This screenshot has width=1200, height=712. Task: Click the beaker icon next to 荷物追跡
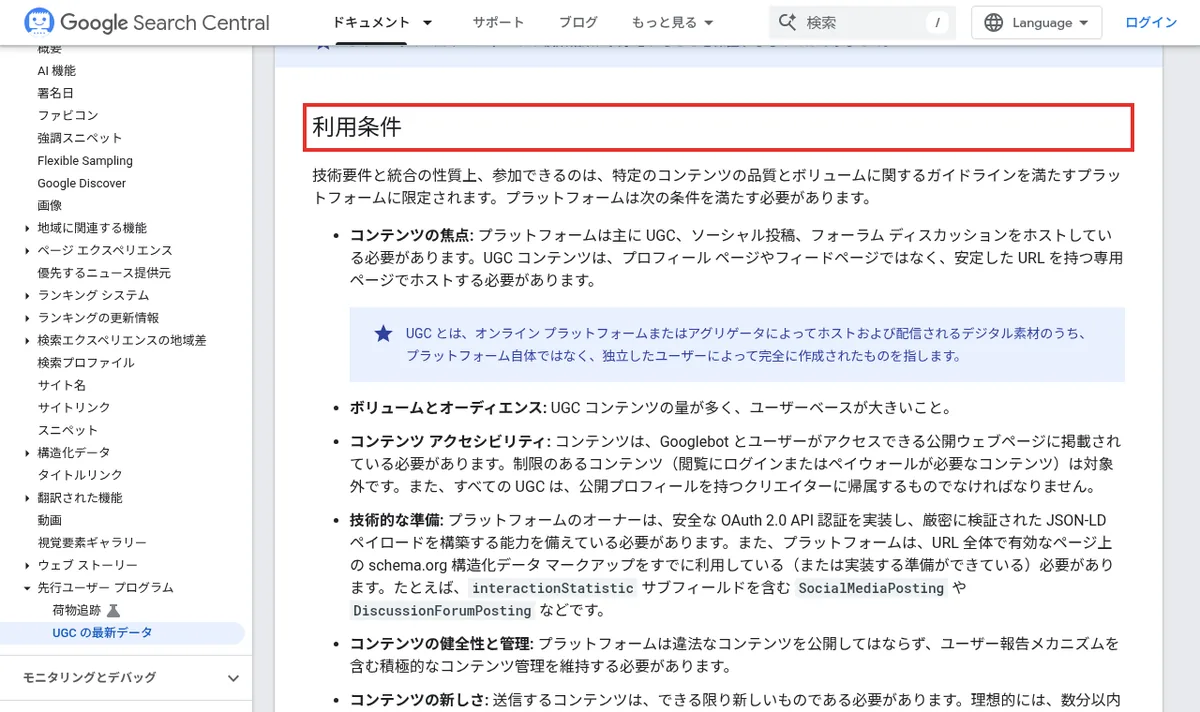coord(113,610)
